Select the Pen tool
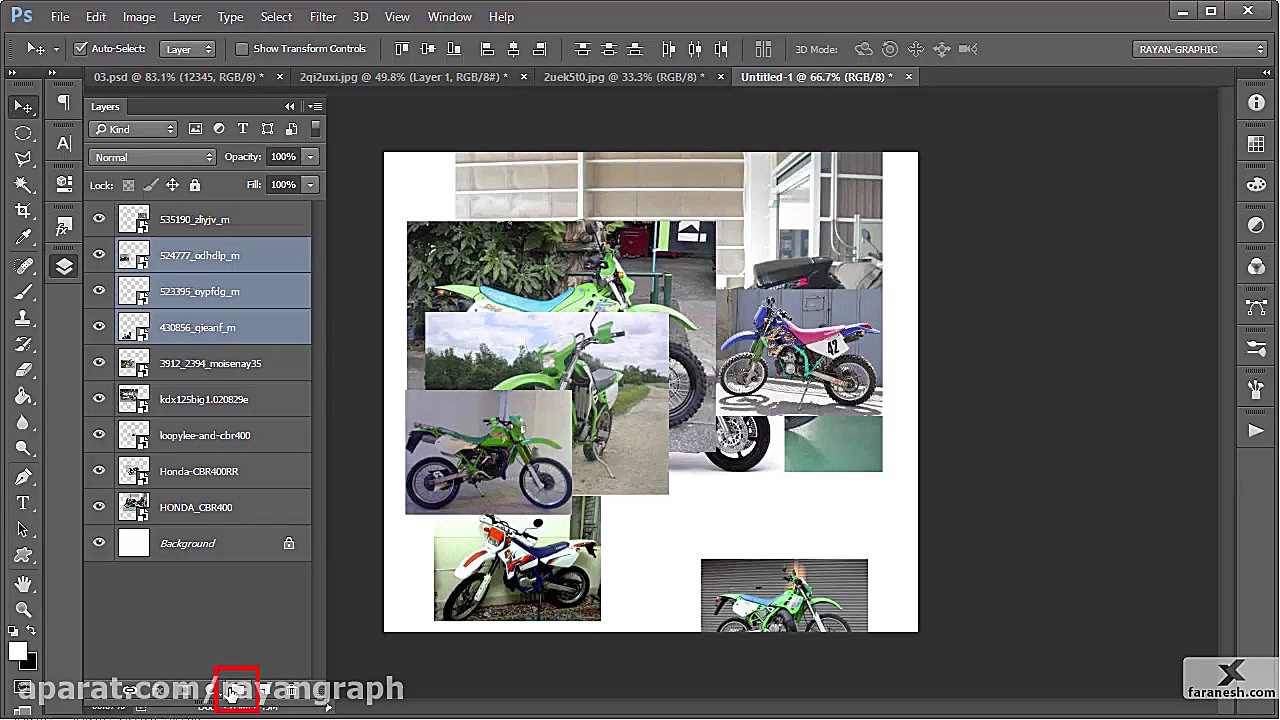1280x720 pixels. tap(23, 477)
